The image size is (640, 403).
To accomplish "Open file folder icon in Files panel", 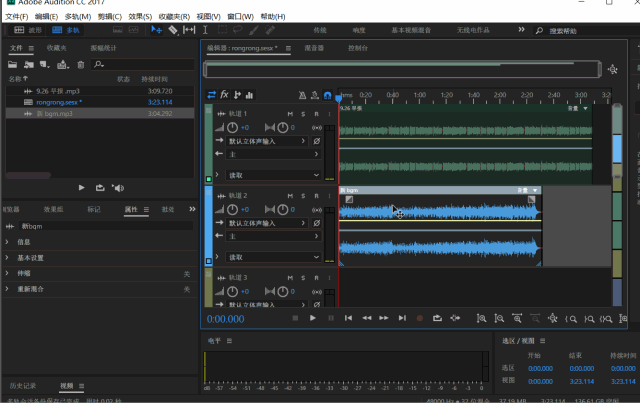I will click(x=13, y=65).
